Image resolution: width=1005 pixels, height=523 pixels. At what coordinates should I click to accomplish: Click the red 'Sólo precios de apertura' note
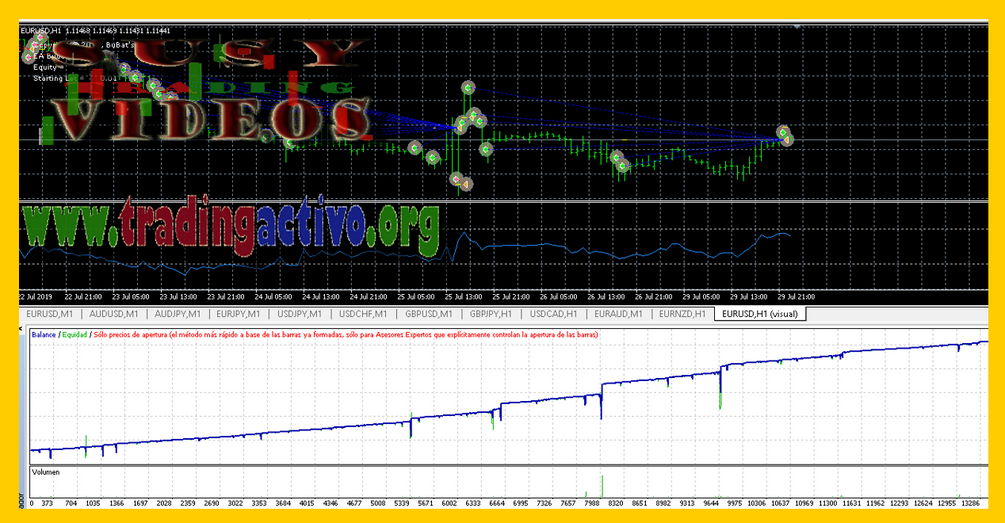tap(345, 335)
